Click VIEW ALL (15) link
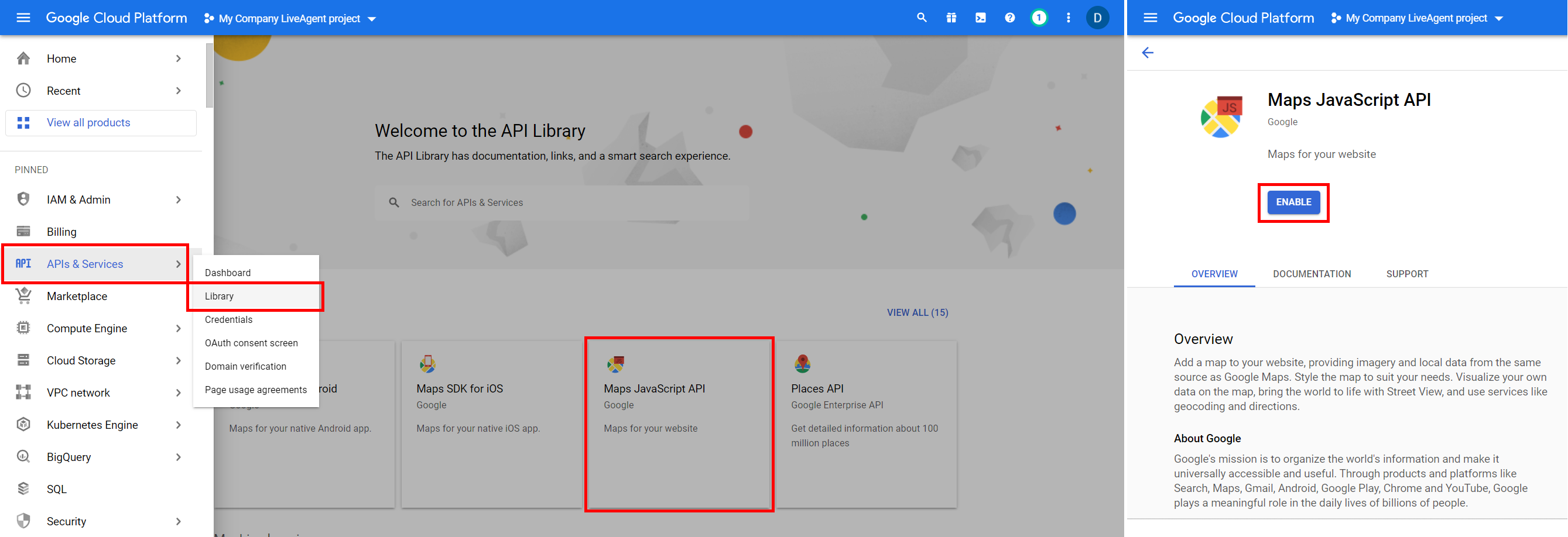The image size is (1568, 537). pos(917,312)
